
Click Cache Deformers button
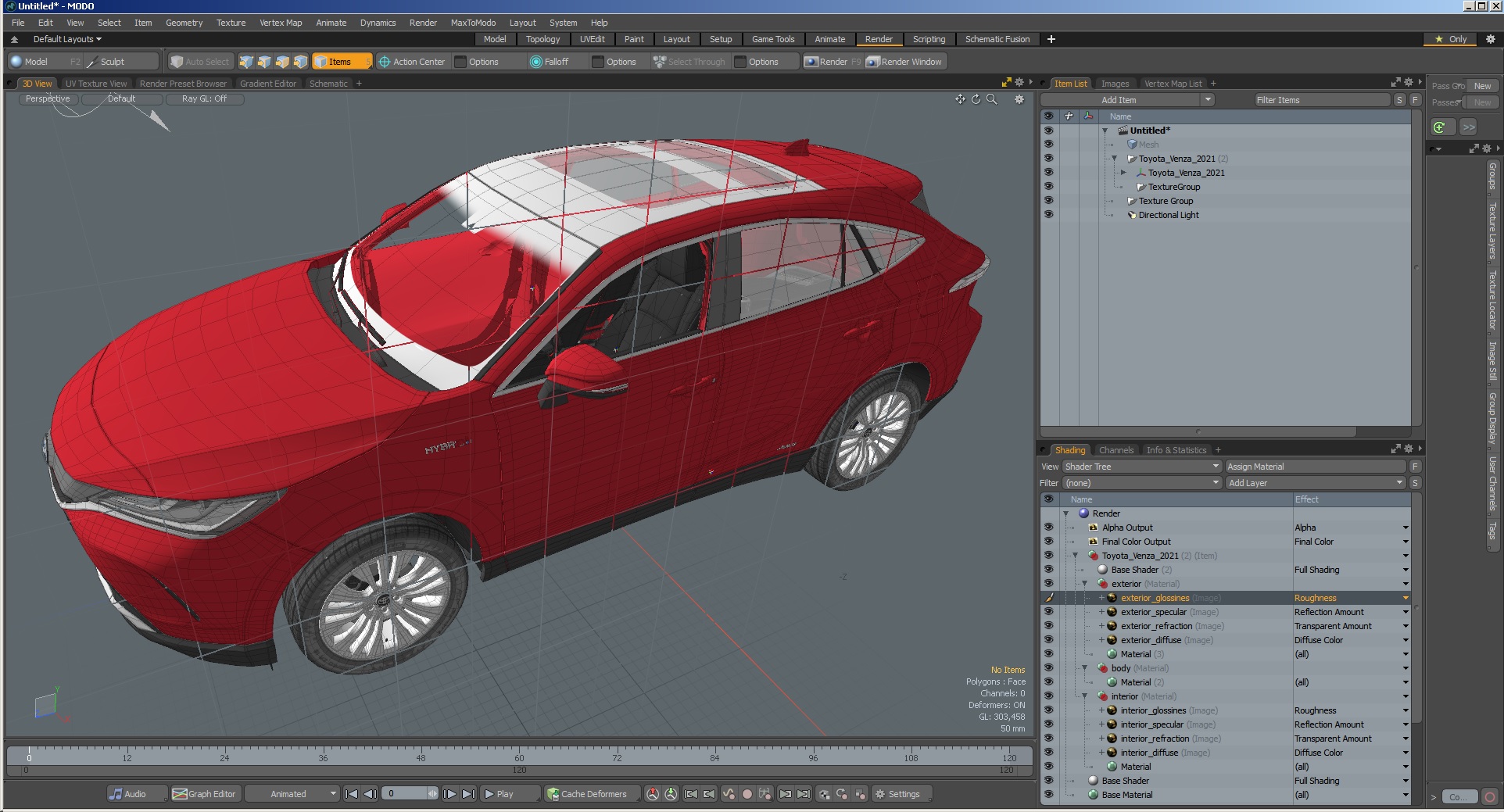592,794
